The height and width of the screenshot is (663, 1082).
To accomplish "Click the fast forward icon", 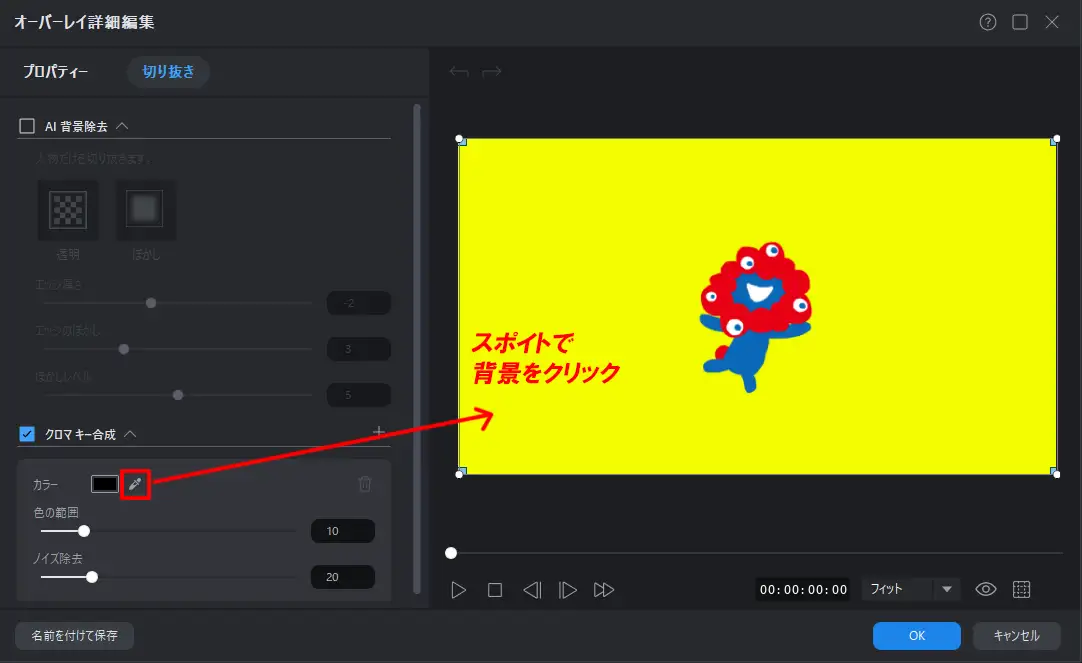I will pyautogui.click(x=603, y=590).
